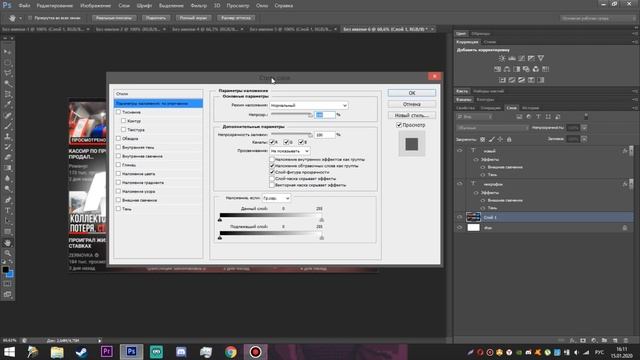Toggle the R channel checkbox
640x360 pixels.
click(272, 142)
